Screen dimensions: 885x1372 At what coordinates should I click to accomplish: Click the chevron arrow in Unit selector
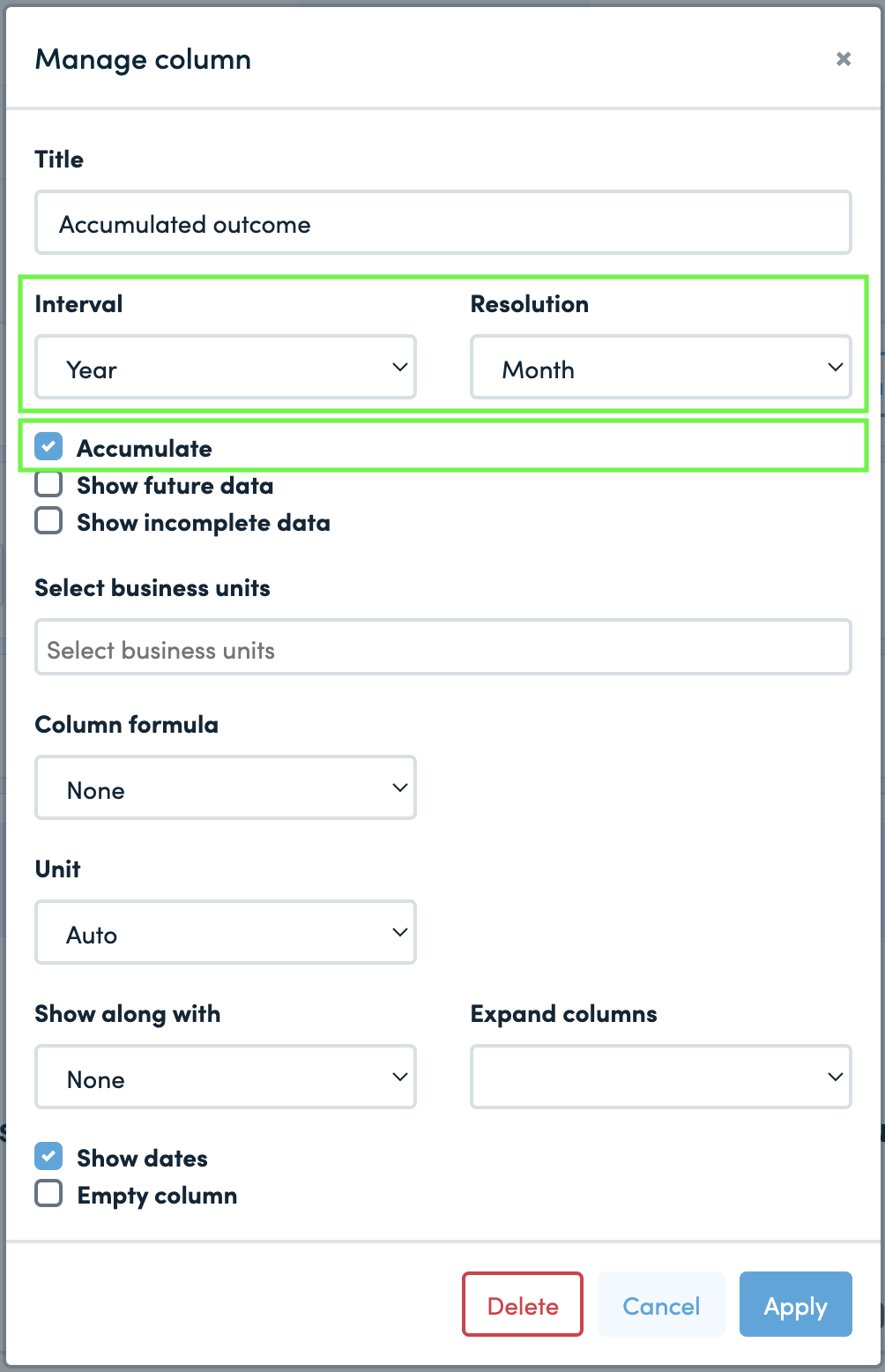(x=399, y=932)
